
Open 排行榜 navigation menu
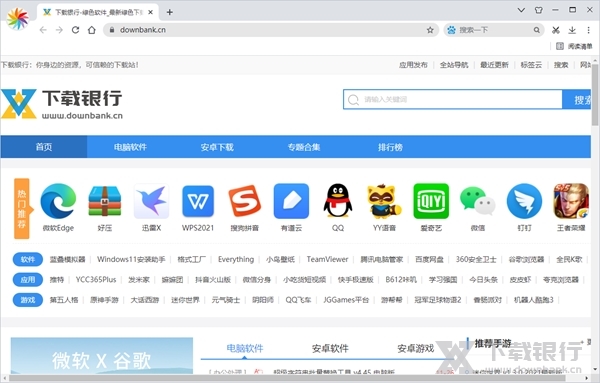pyautogui.click(x=390, y=147)
